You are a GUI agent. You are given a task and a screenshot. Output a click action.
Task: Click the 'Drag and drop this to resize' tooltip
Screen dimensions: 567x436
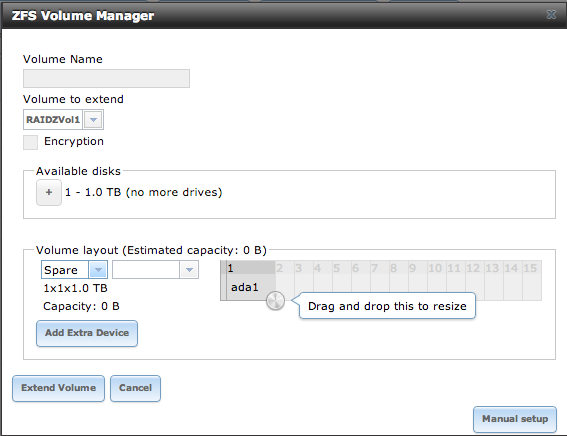tap(387, 306)
